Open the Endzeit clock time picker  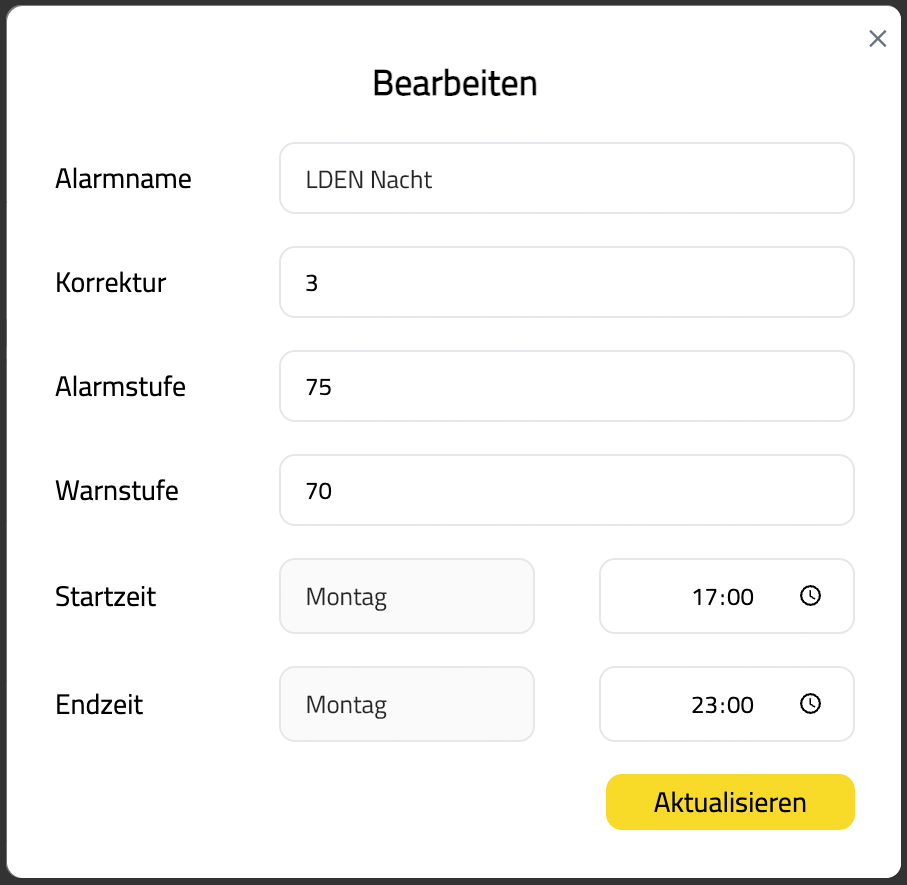[810, 704]
